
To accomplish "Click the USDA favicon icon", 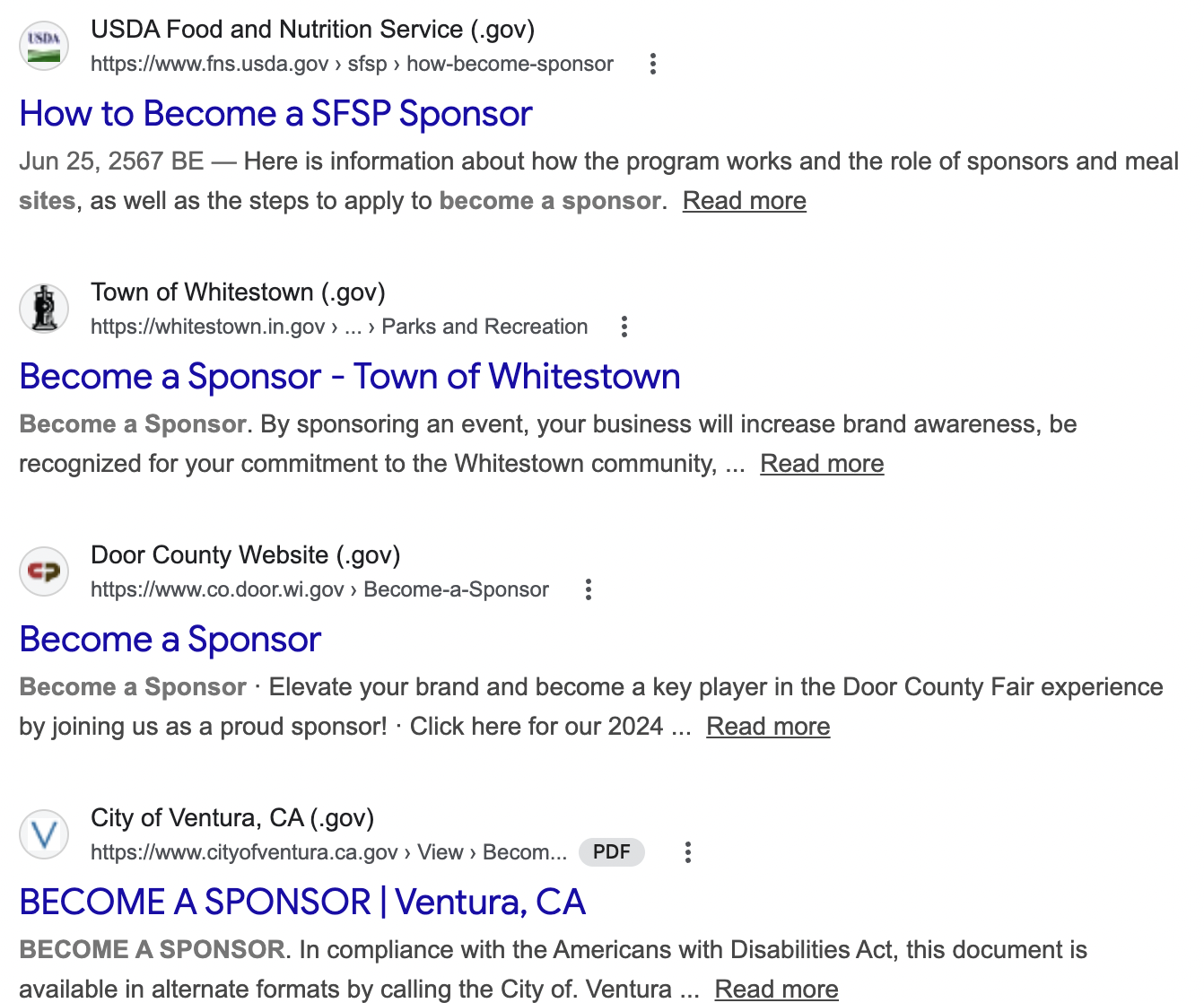I will 44,46.
